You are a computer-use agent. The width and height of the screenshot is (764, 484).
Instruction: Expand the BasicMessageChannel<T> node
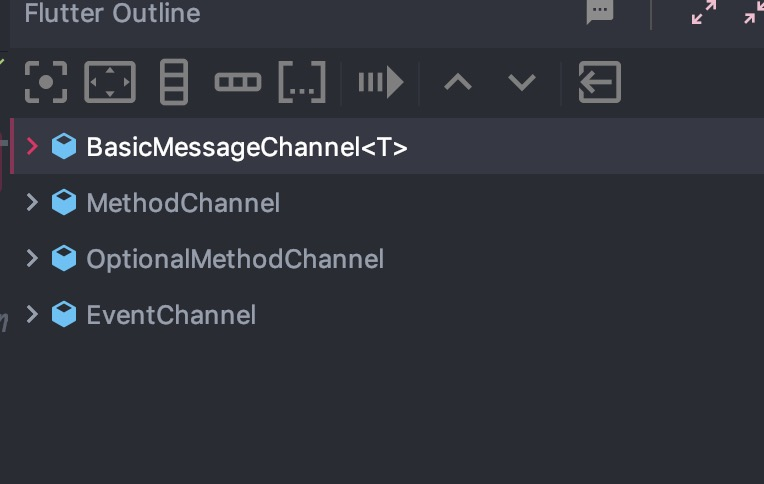pos(32,146)
